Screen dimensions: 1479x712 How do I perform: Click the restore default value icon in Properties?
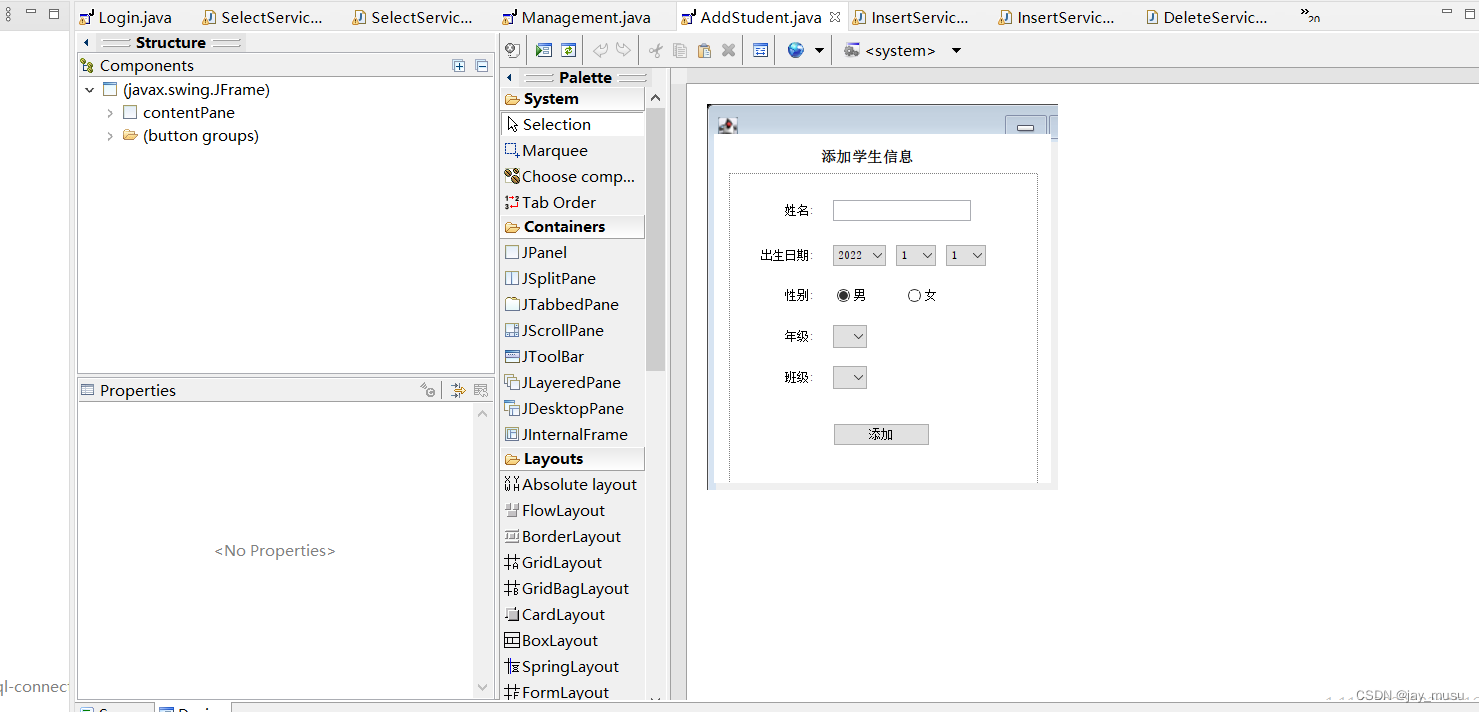pos(481,390)
